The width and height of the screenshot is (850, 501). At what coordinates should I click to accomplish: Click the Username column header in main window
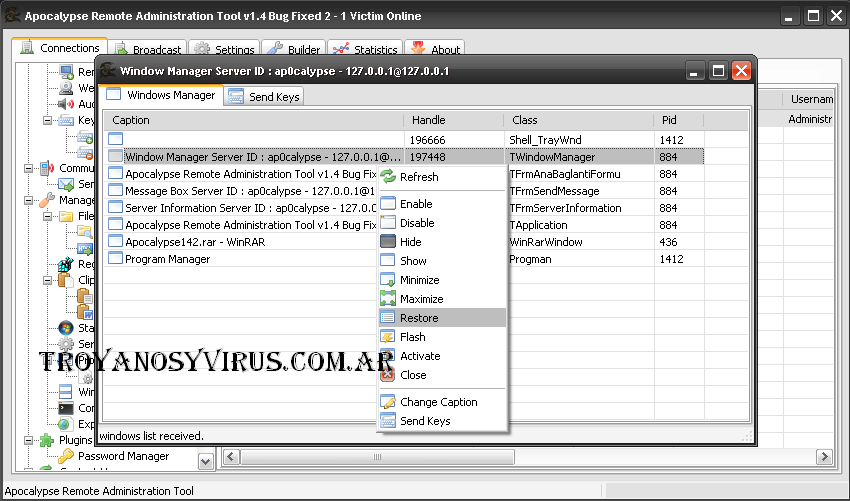808,99
